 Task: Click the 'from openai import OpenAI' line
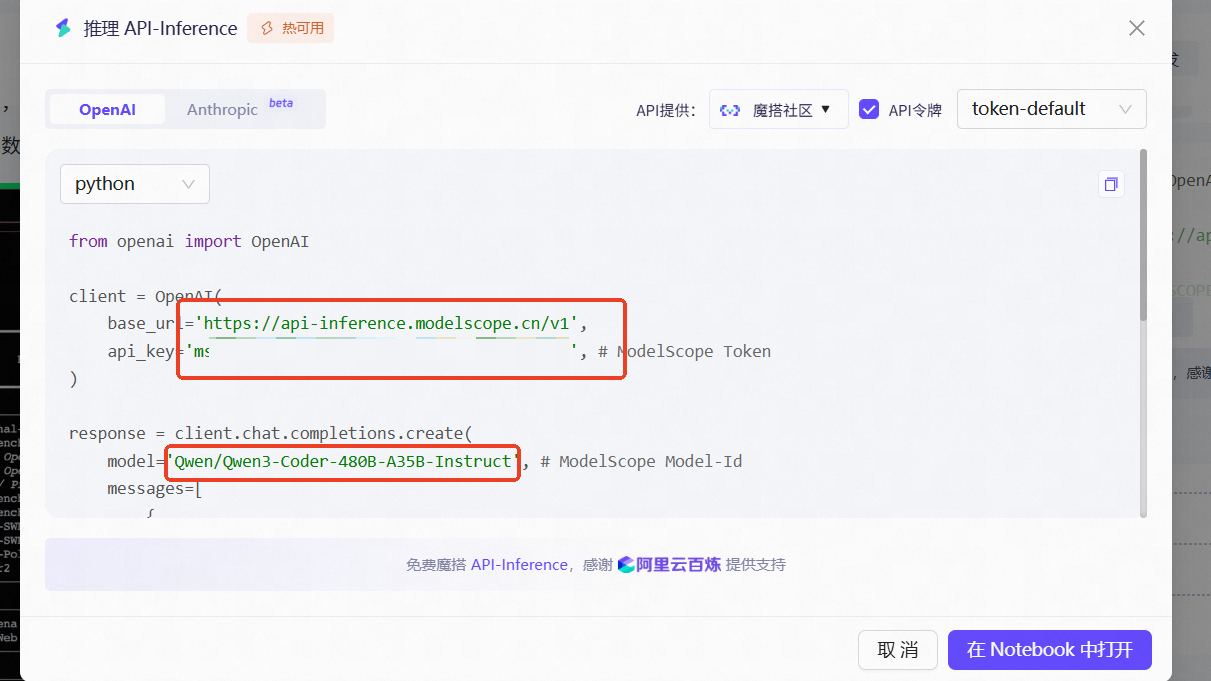tap(189, 241)
